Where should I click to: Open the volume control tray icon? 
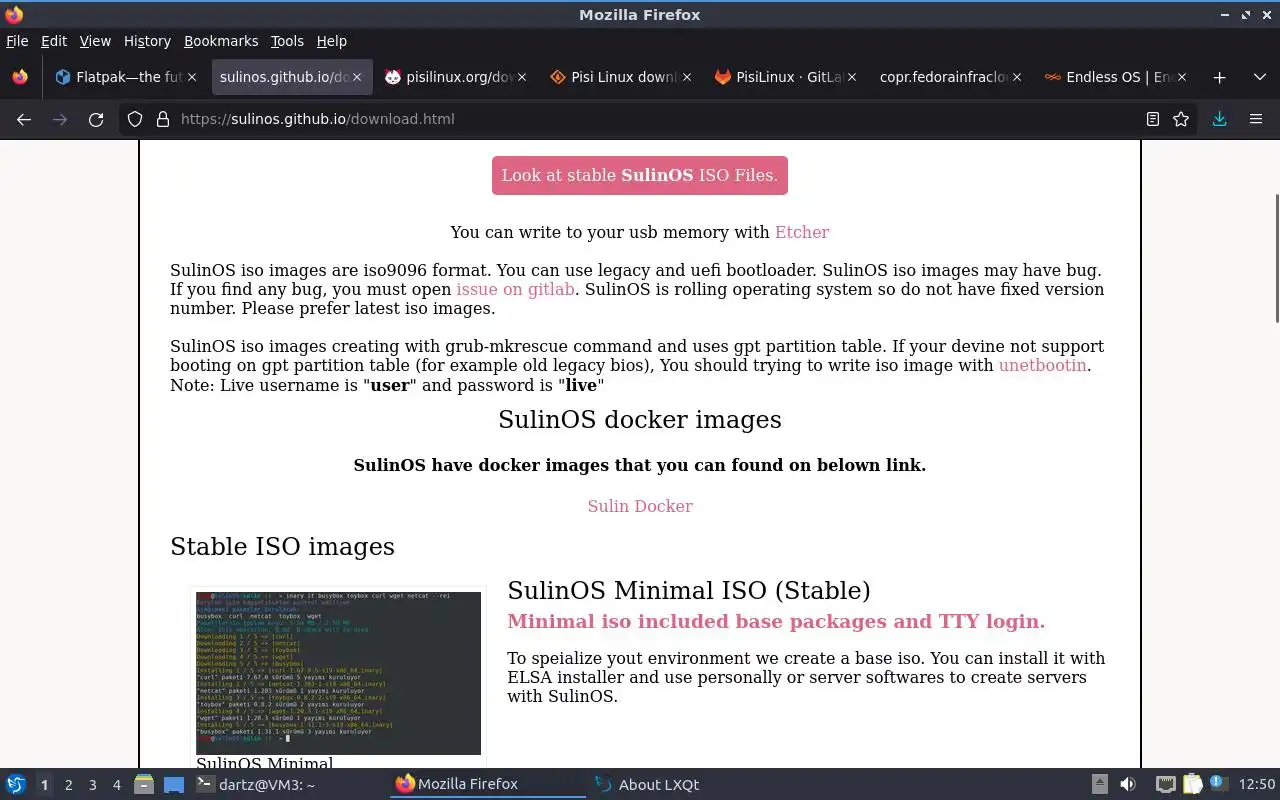(x=1128, y=785)
